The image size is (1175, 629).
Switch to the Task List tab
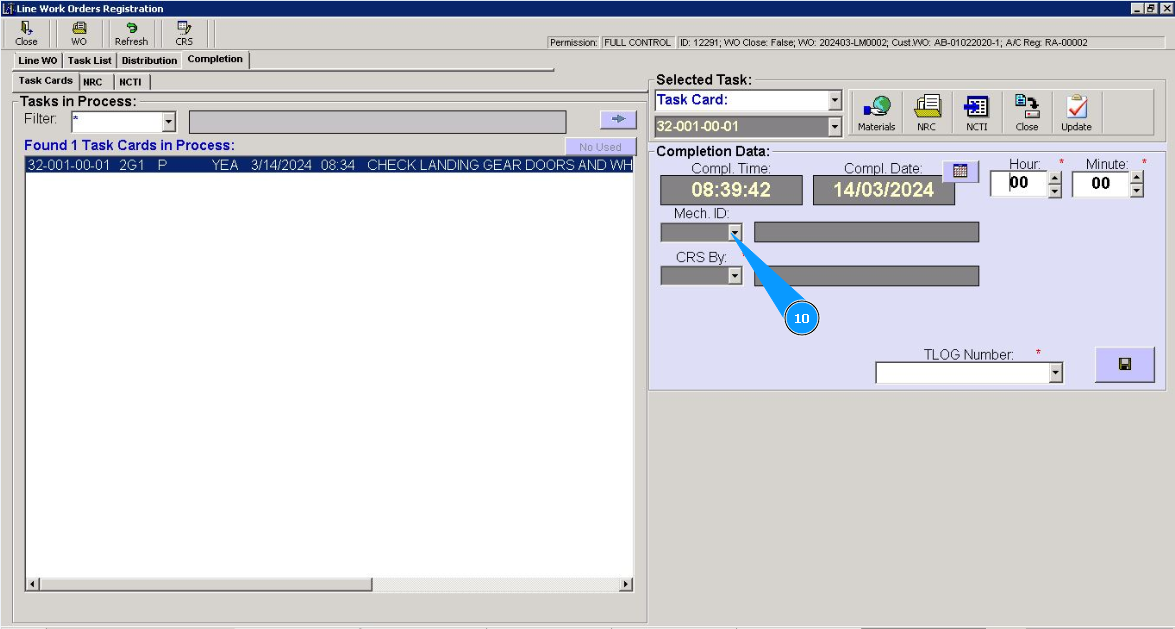89,61
